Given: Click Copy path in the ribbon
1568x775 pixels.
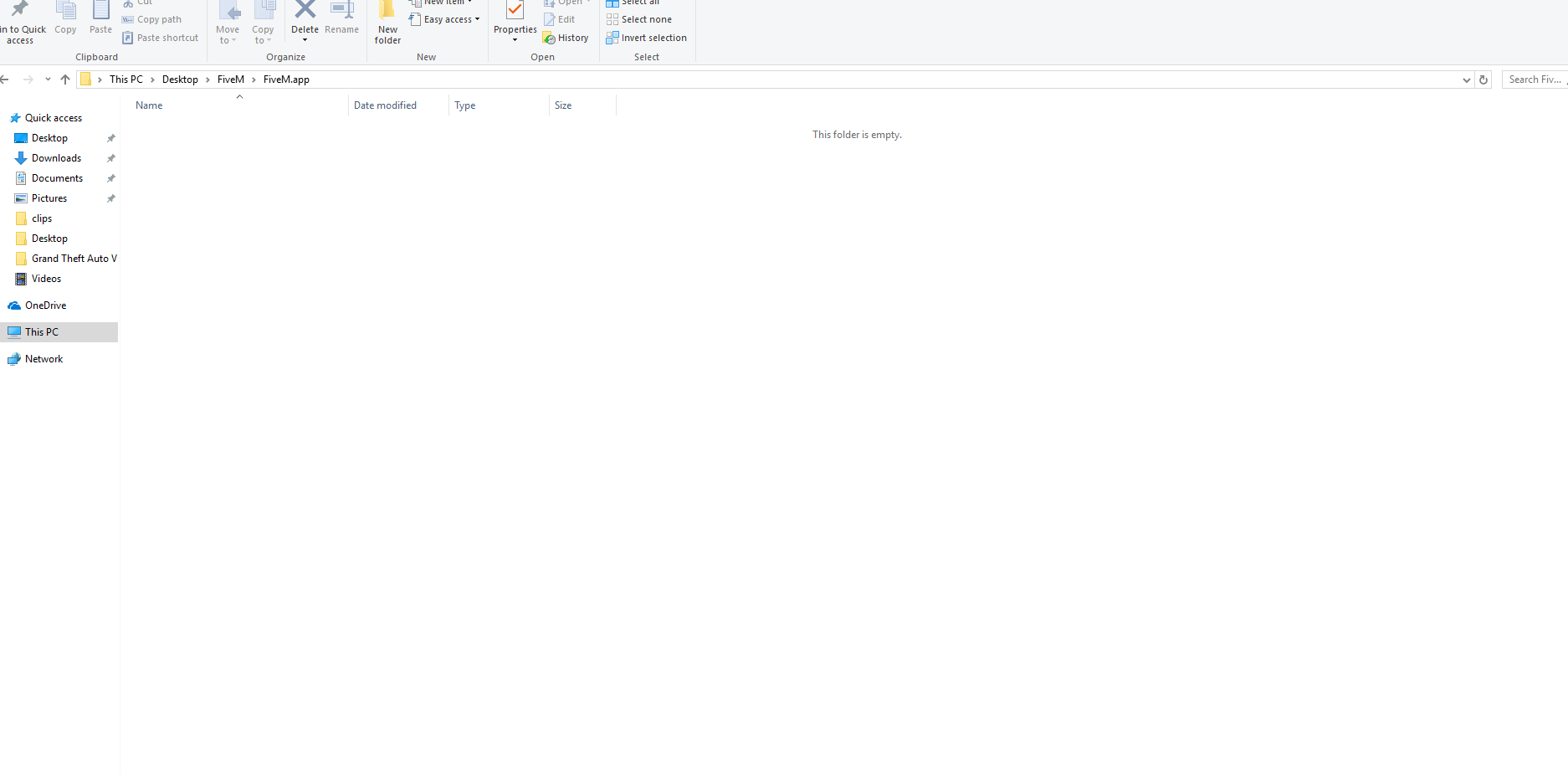Looking at the screenshot, I should point(151,19).
